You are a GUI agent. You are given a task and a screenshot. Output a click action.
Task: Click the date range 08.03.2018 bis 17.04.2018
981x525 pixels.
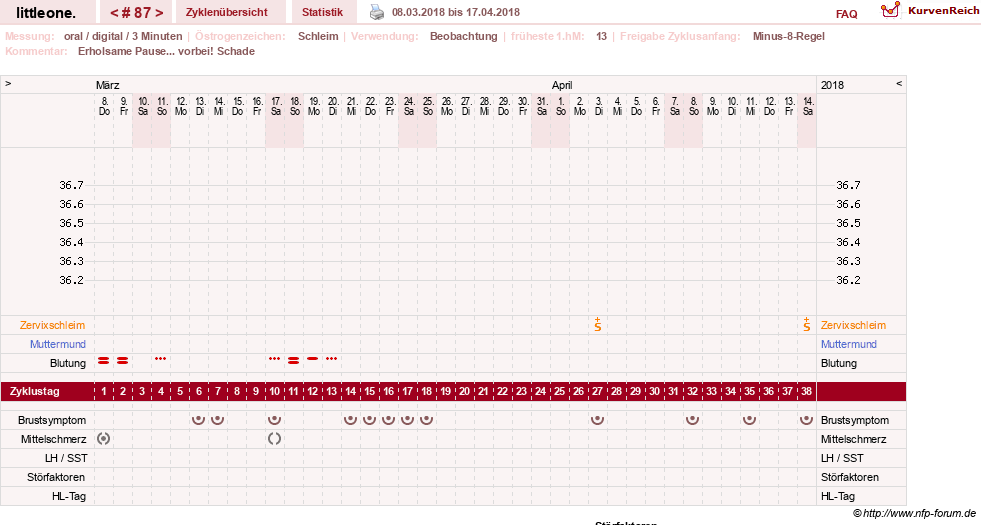(455, 12)
